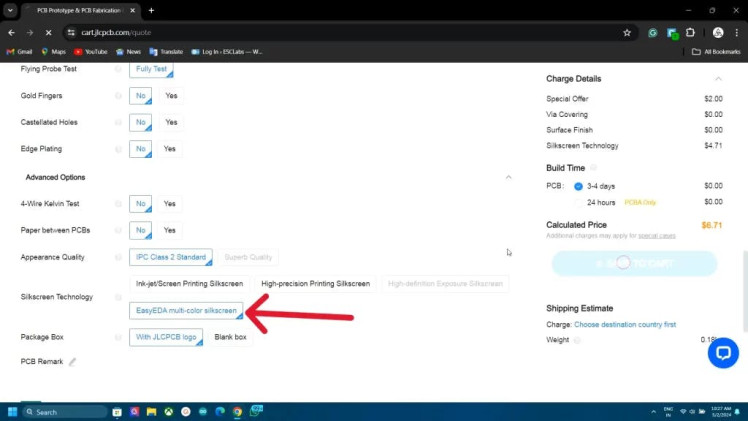Edit PCB Remark with pencil icon

pyautogui.click(x=72, y=362)
